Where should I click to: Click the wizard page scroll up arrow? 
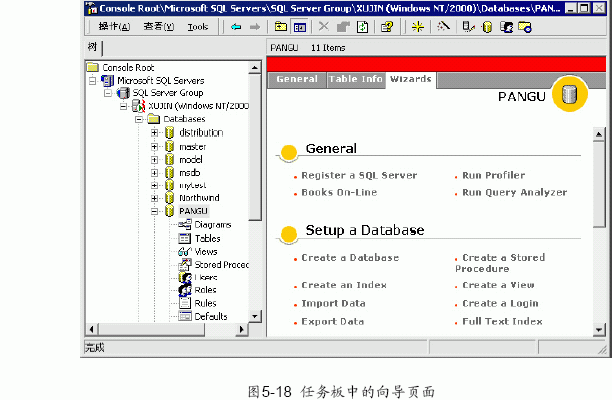(599, 135)
